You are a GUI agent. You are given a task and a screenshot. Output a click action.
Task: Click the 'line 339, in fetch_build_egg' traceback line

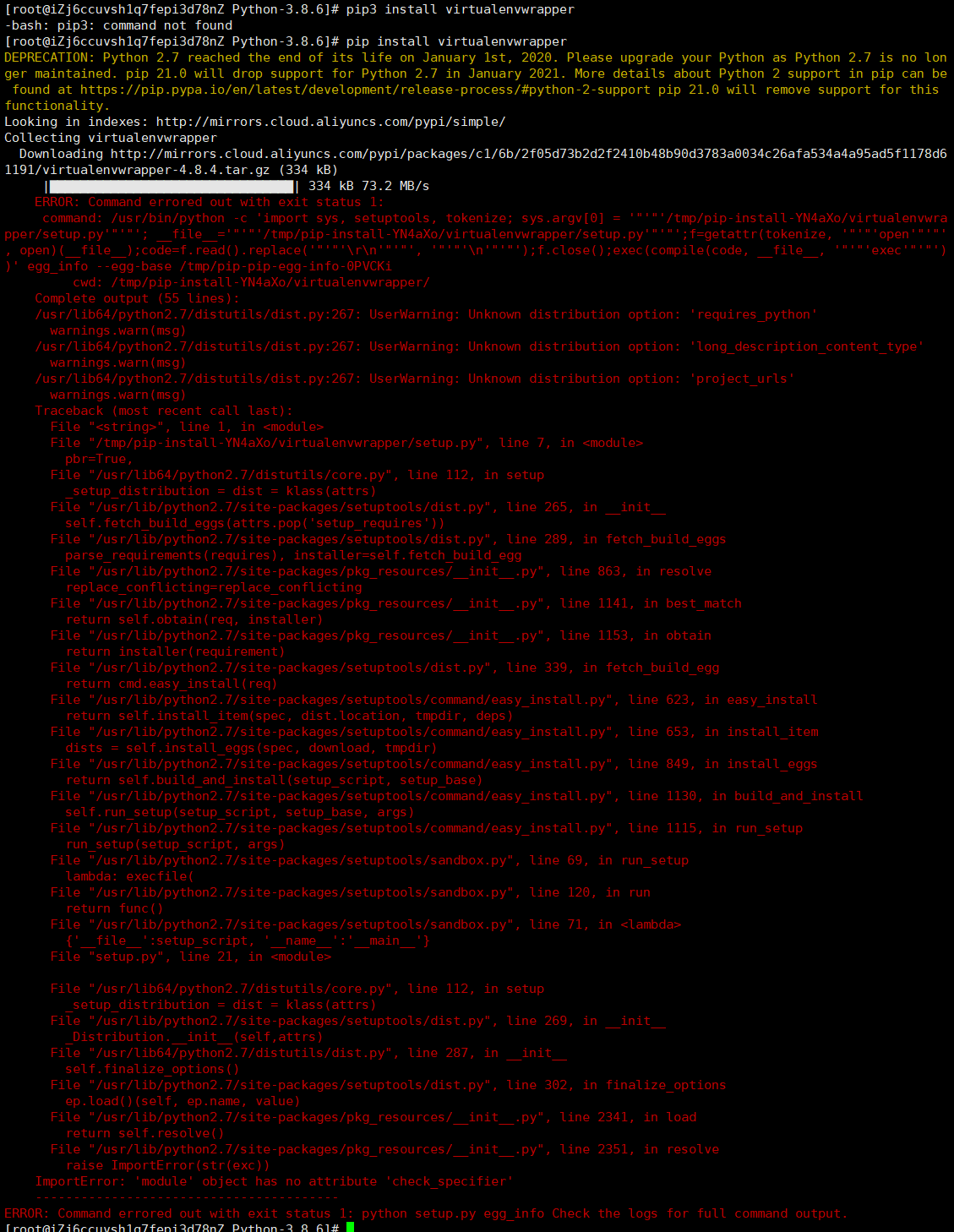384,668
